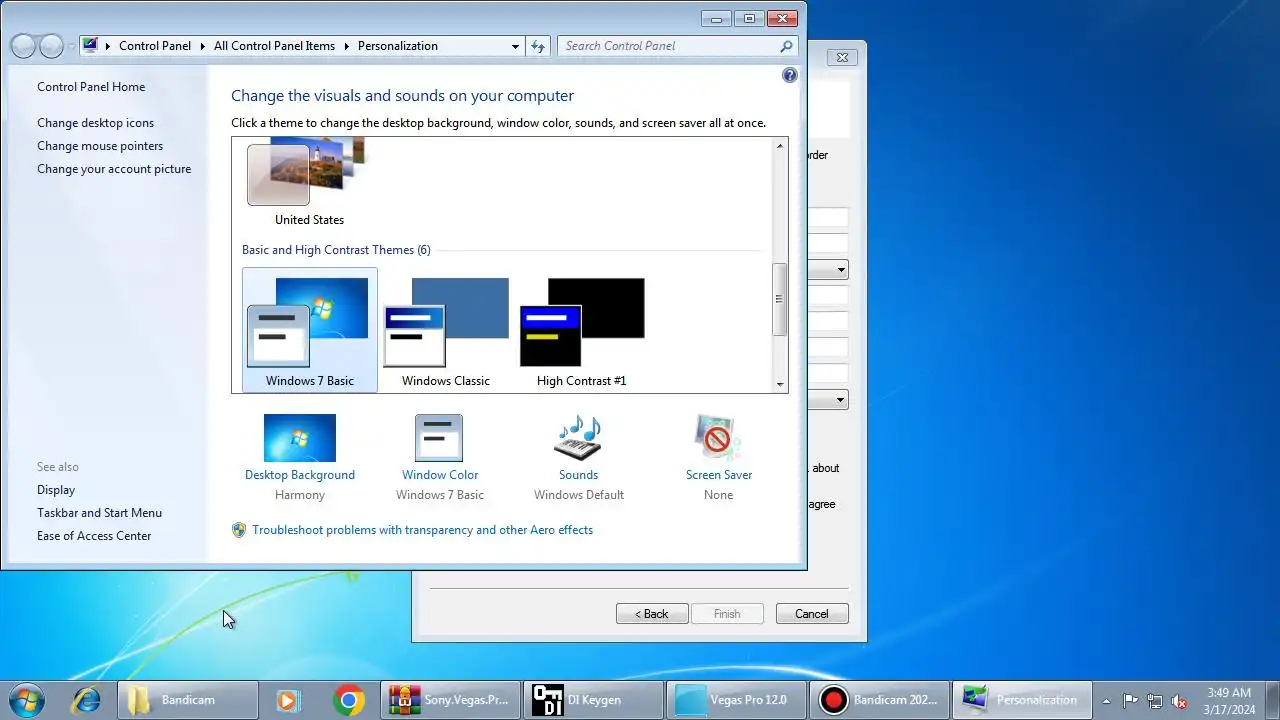Open the Windows Start button
The width and height of the screenshot is (1280, 720).
[x=27, y=700]
